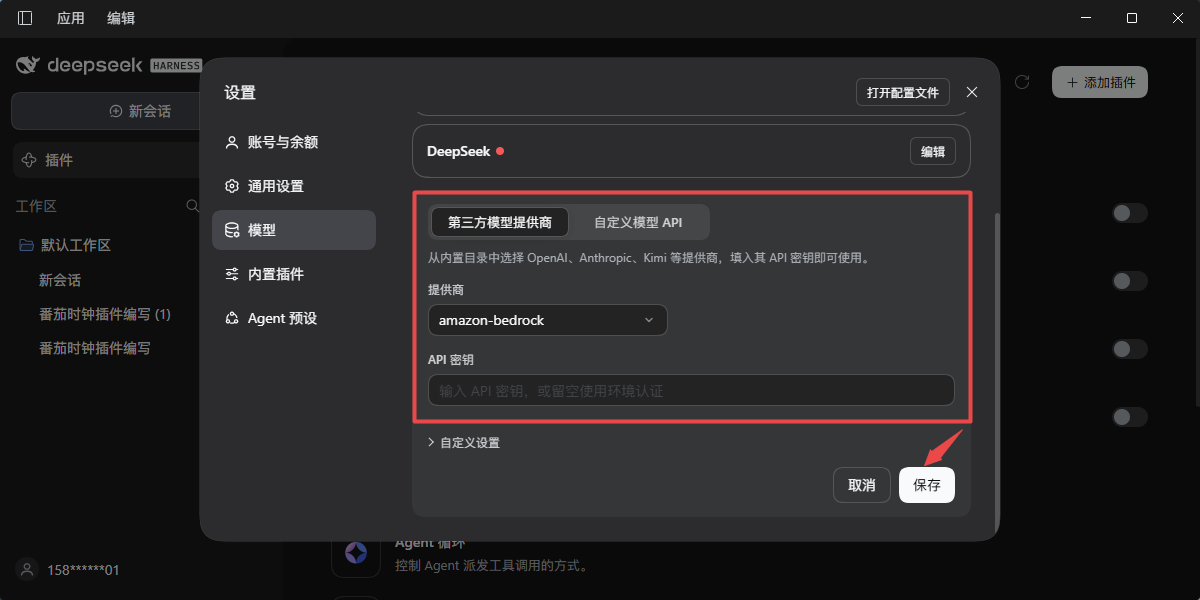The width and height of the screenshot is (1200, 600).
Task: Click the 插件 puzzle icon in the sidebar
Action: pos(29,160)
